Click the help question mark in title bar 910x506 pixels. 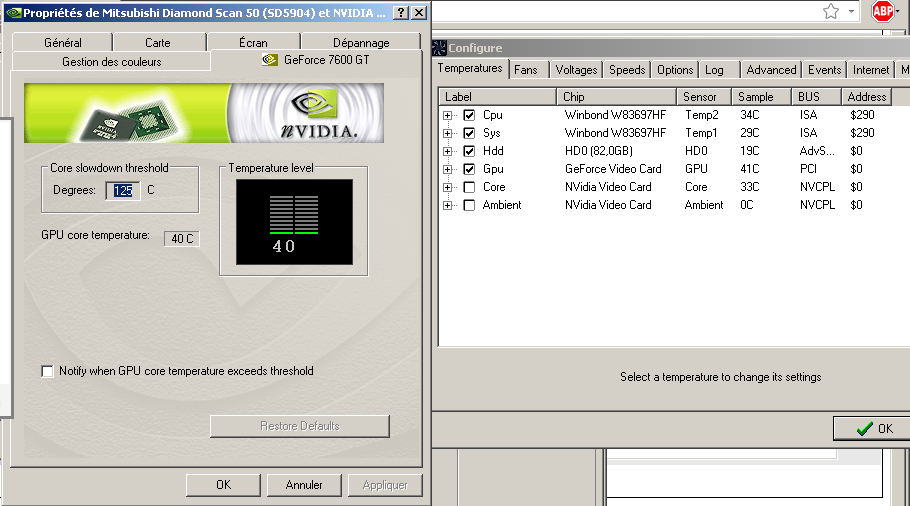click(400, 13)
